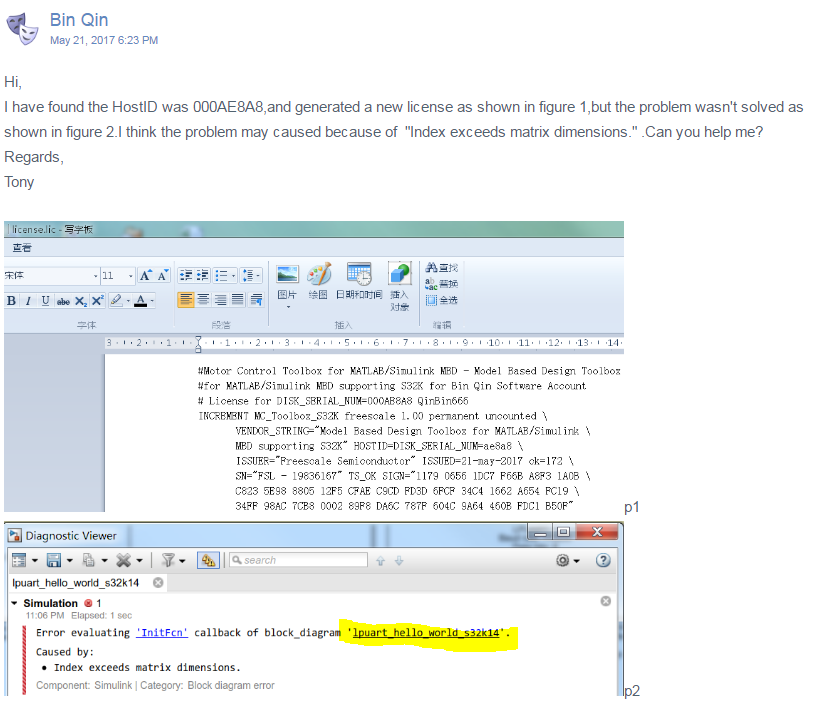
Task: Click the Increase Indent icon
Action: point(202,275)
